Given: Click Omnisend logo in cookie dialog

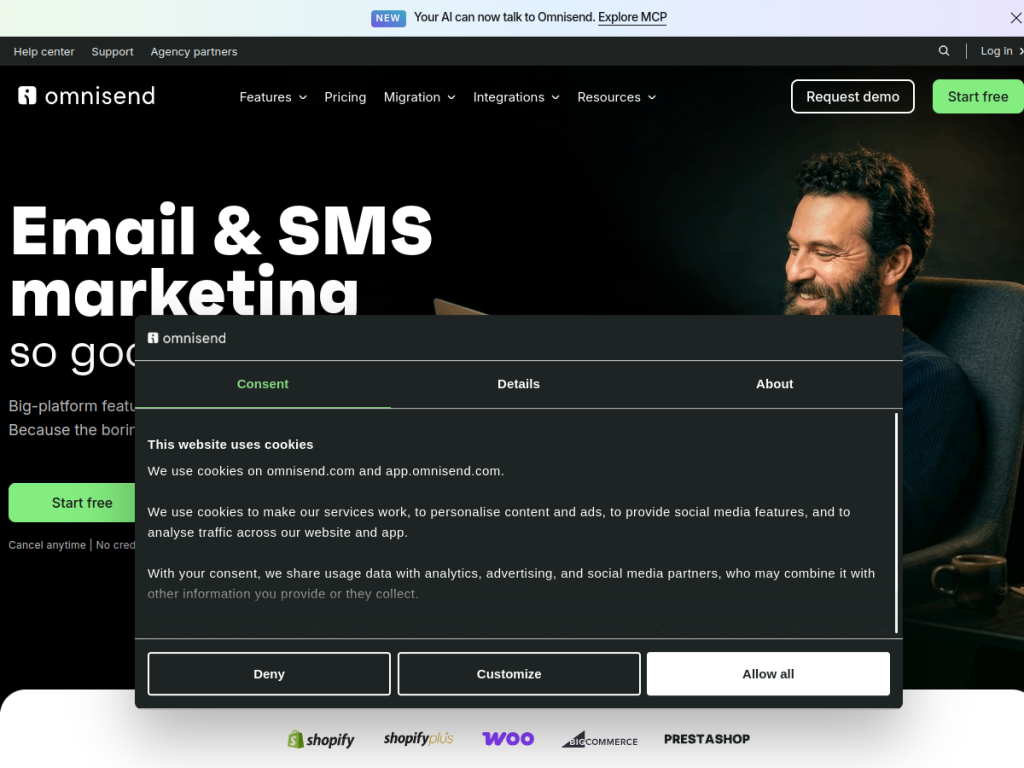Looking at the screenshot, I should coord(187,338).
